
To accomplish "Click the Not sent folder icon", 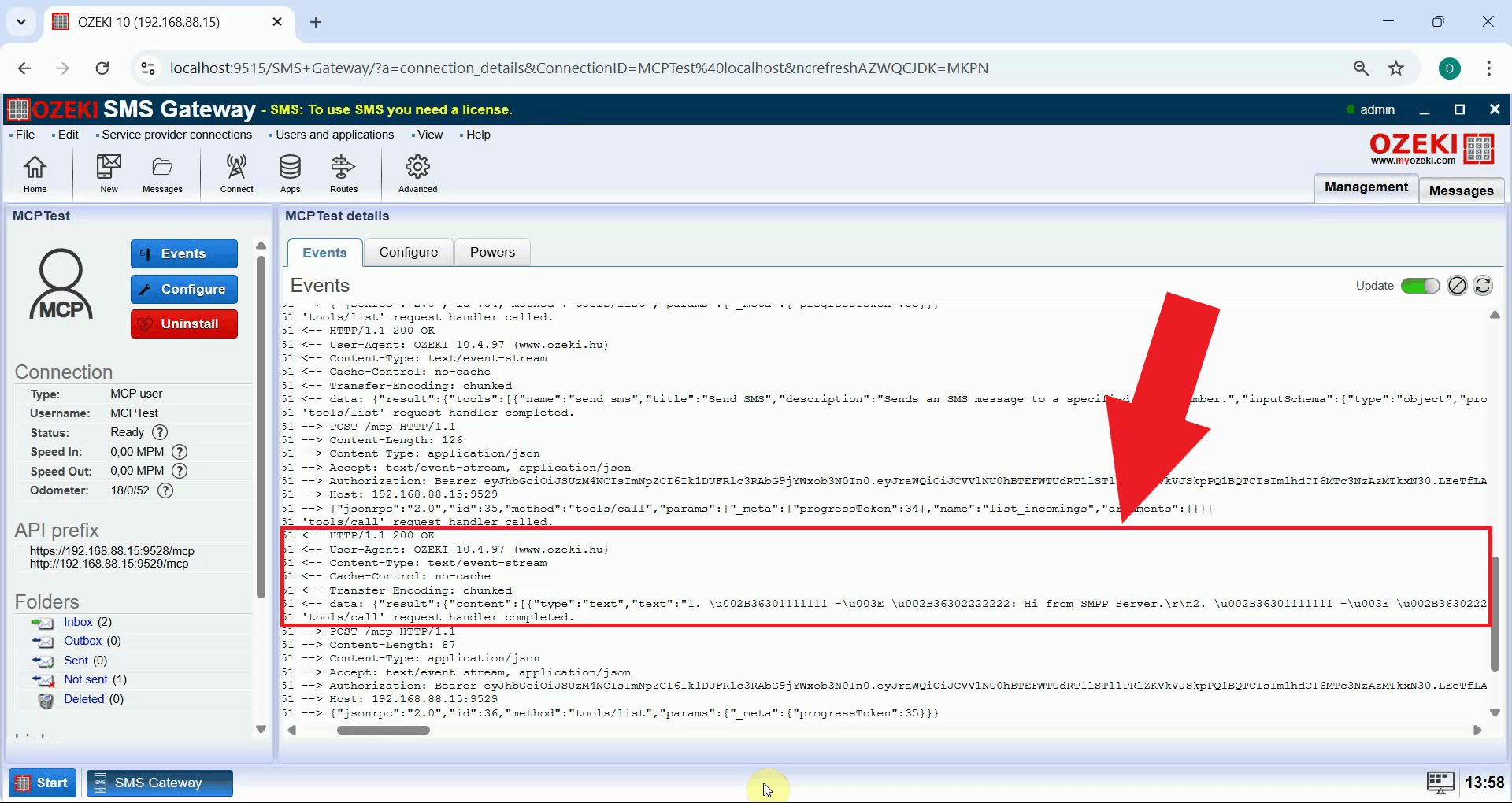I will 43,680.
